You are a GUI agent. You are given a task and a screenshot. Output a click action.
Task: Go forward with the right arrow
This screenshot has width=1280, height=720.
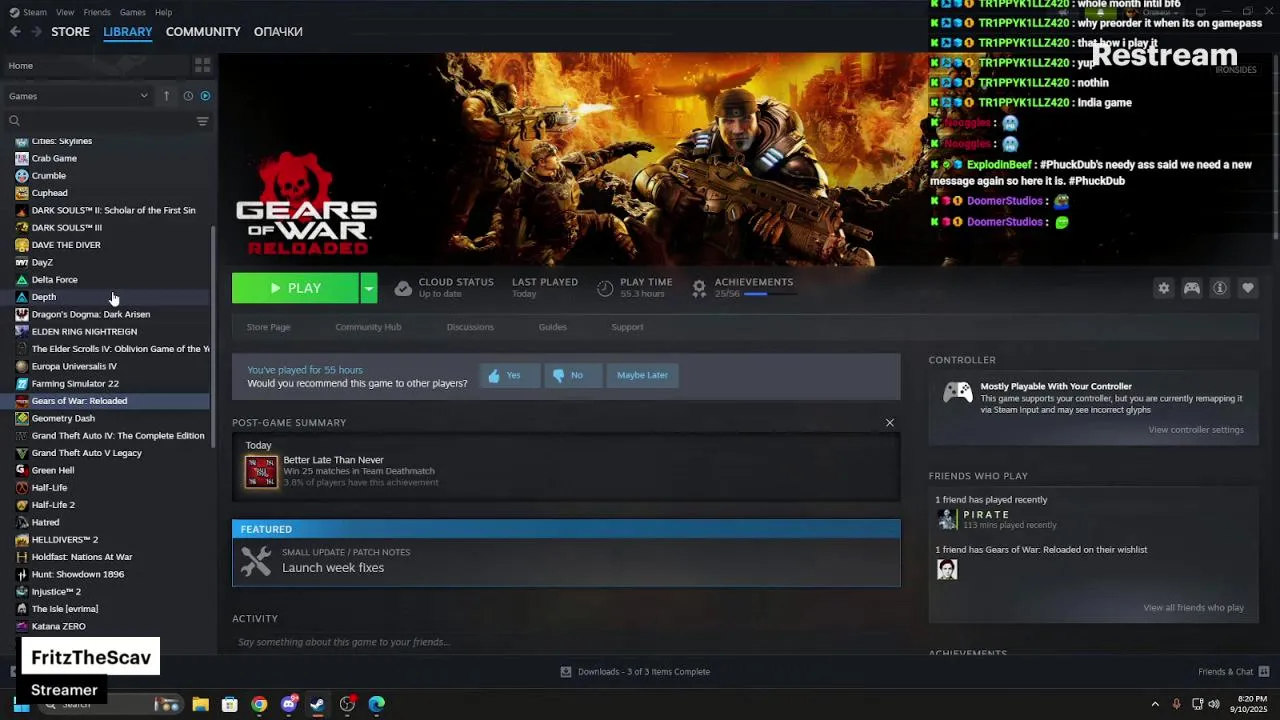coord(37,32)
